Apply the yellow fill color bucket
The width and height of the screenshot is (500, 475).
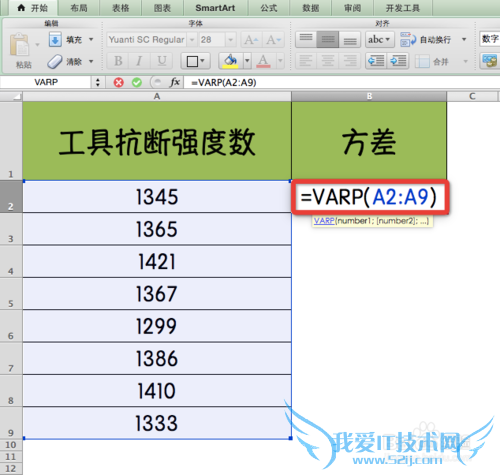pos(231,61)
